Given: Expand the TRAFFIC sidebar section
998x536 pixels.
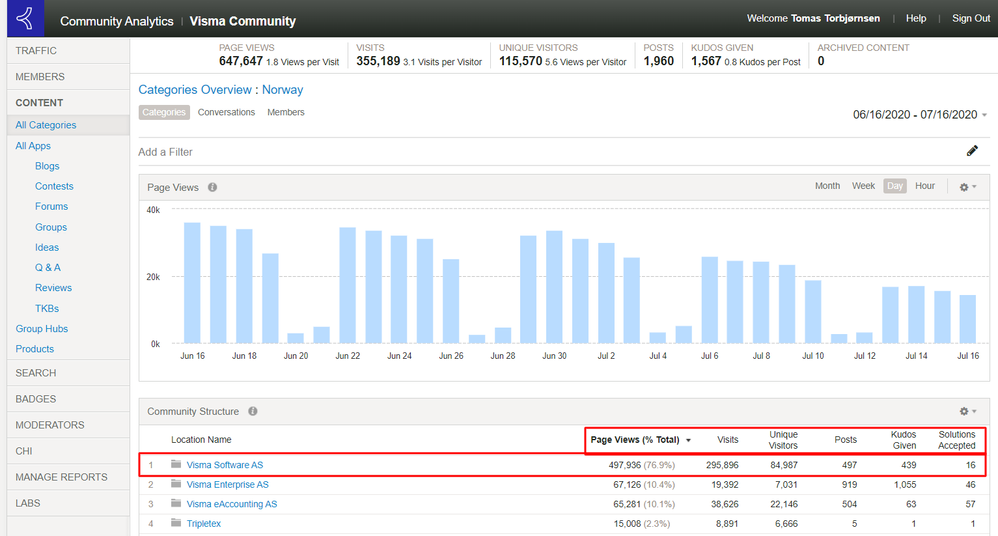Looking at the screenshot, I should tap(68, 50).
